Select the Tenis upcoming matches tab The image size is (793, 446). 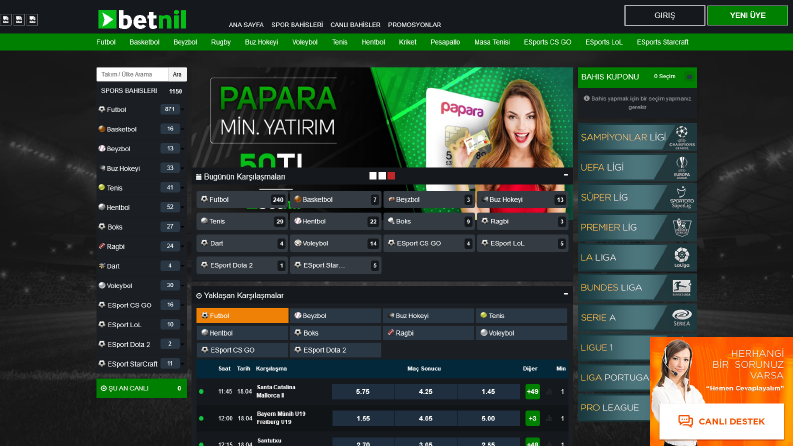click(521, 316)
